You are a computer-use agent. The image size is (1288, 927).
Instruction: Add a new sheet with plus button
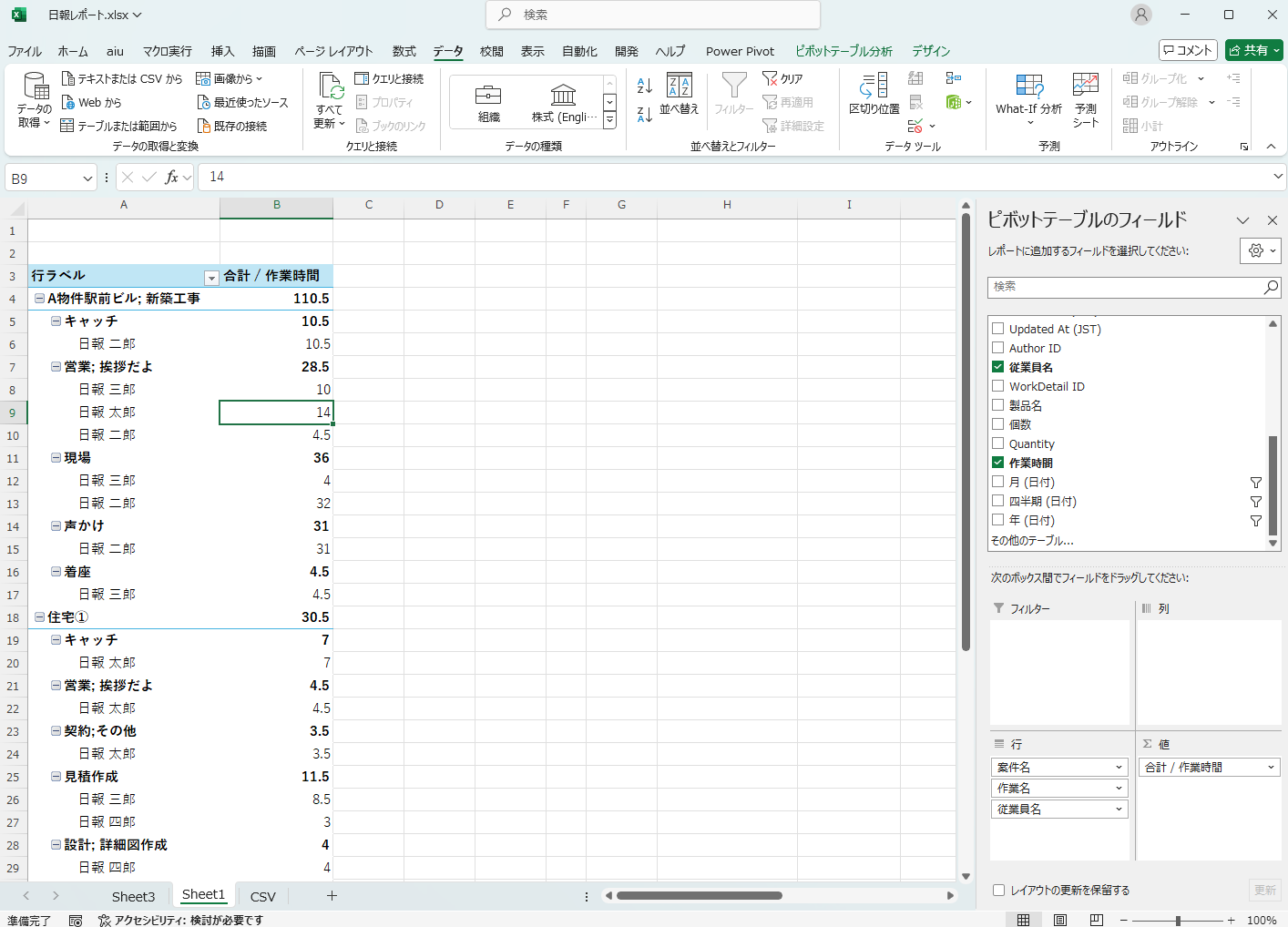(x=332, y=896)
